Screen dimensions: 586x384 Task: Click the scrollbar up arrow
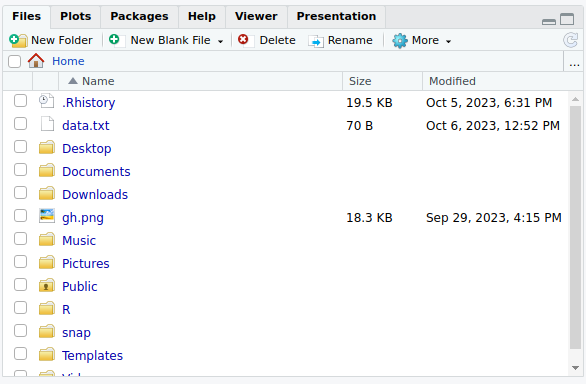576,99
